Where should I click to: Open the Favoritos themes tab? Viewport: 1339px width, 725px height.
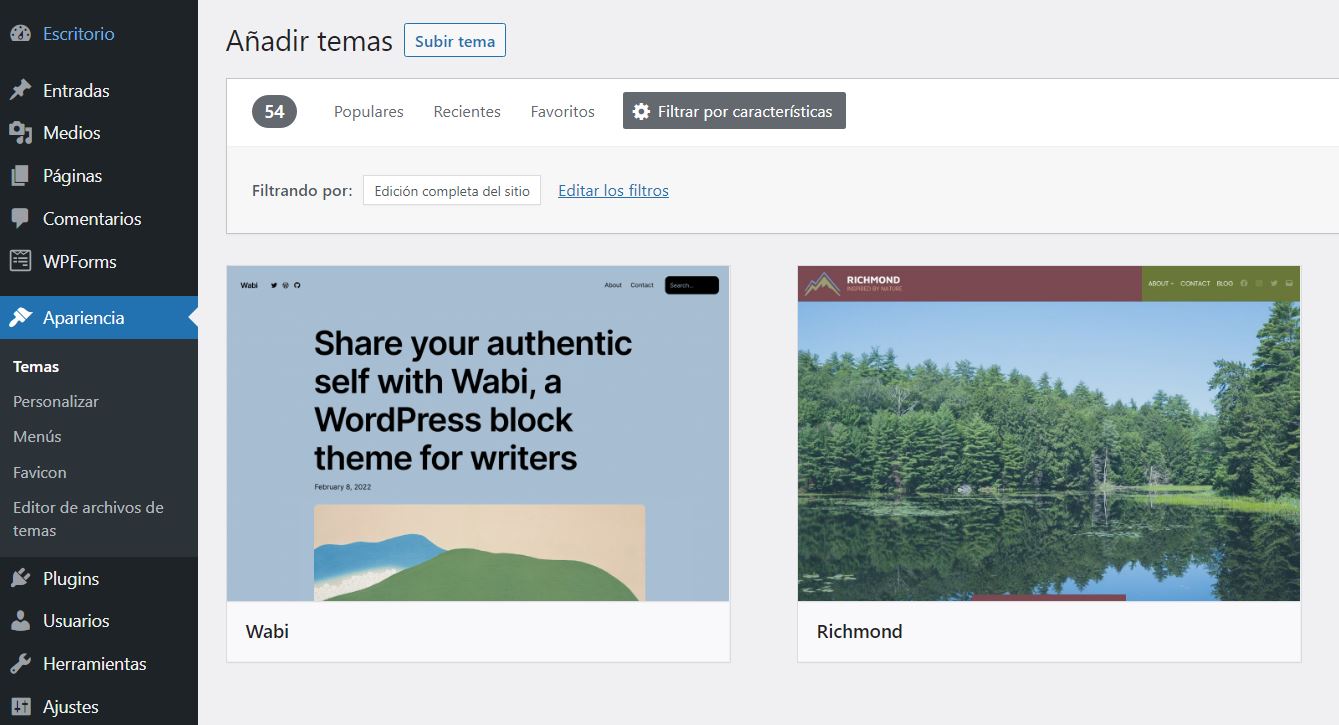[562, 112]
